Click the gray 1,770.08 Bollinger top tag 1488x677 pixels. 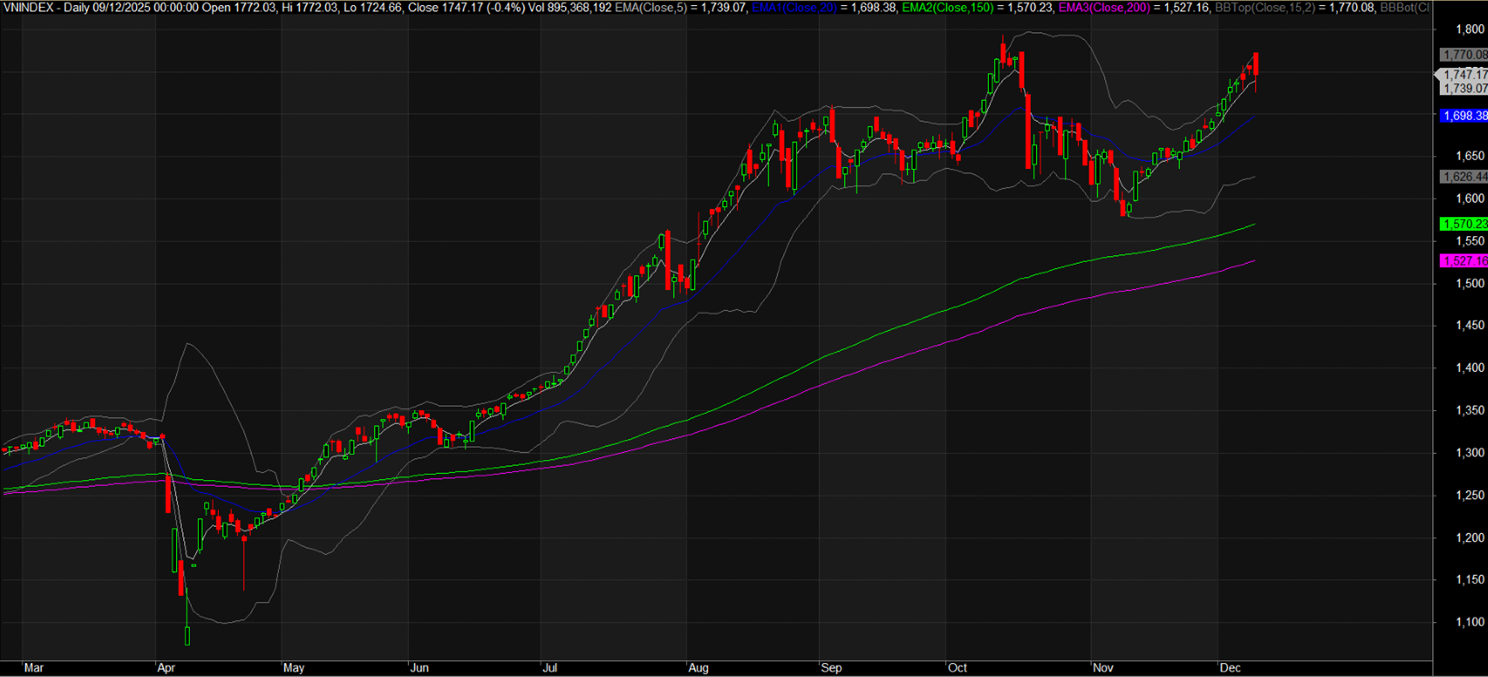click(x=1462, y=54)
